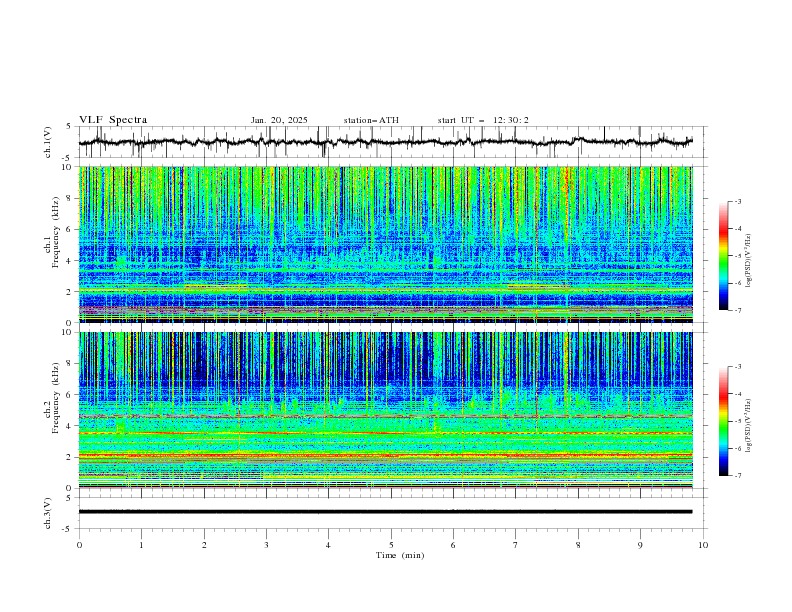Click time axis tick label "9"
Image resolution: width=792 pixels, height=612 pixels.
pos(640,545)
